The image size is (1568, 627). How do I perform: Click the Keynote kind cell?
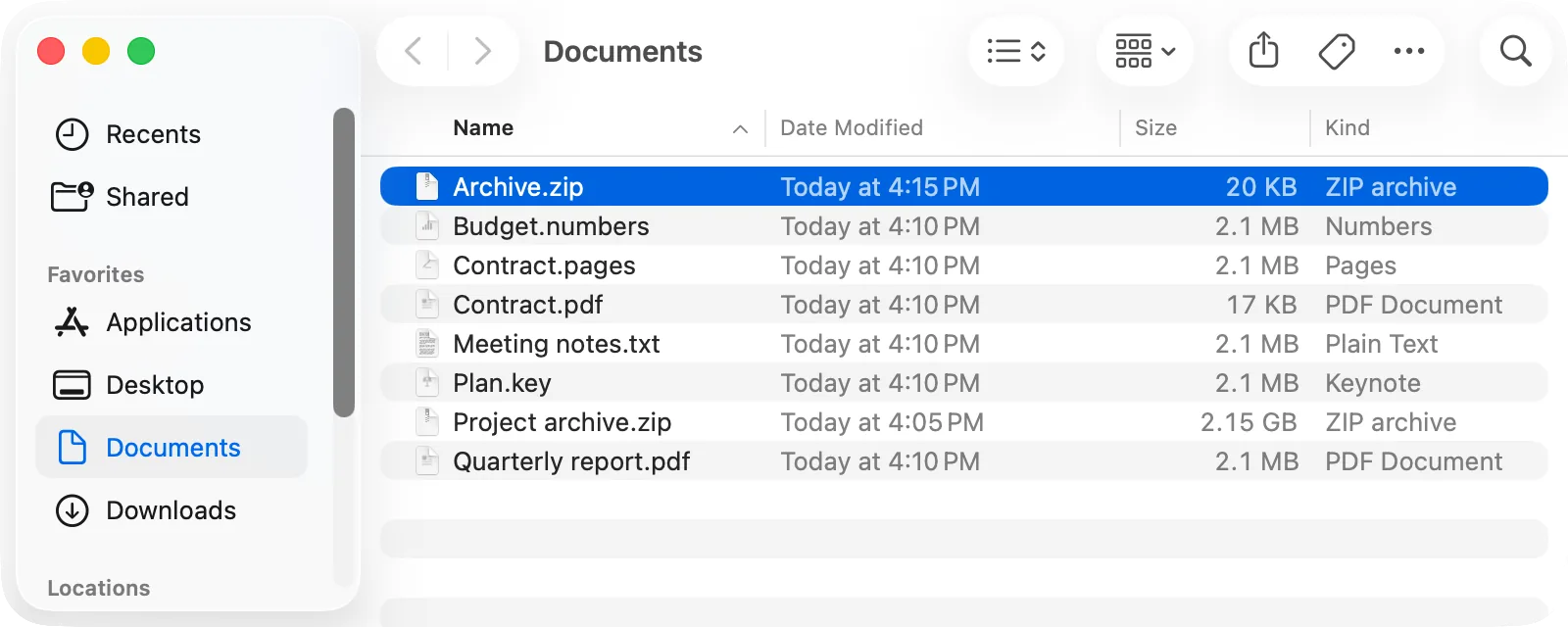pyautogui.click(x=1373, y=383)
